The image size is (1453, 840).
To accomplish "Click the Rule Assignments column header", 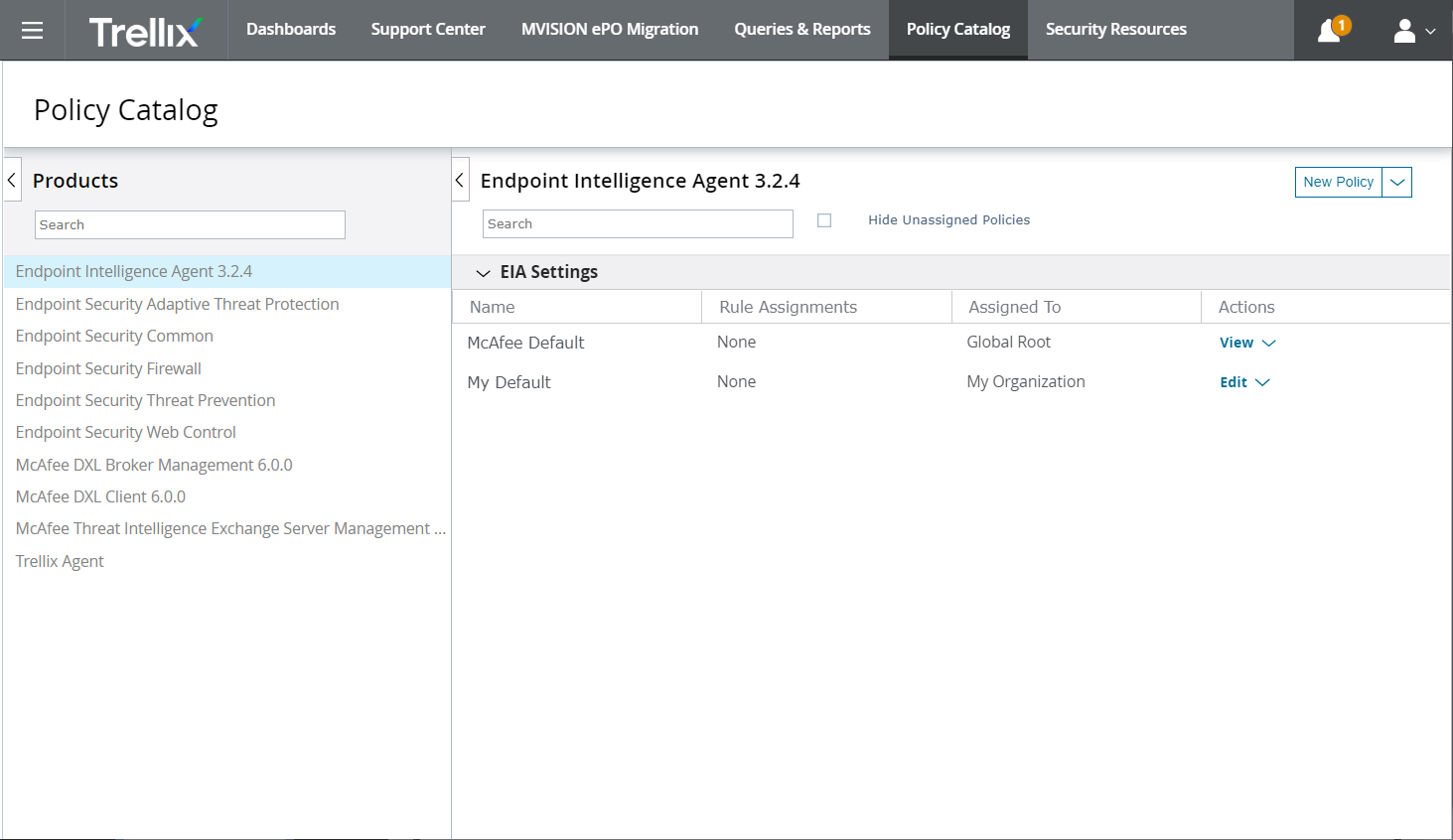I will click(826, 307).
